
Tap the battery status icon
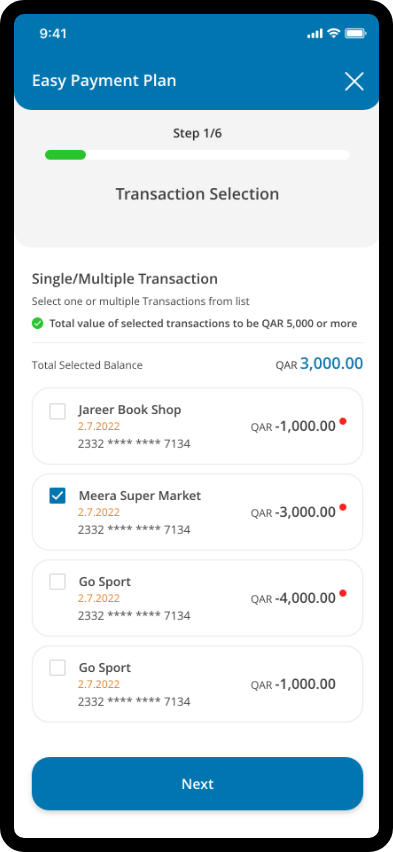click(x=355, y=34)
